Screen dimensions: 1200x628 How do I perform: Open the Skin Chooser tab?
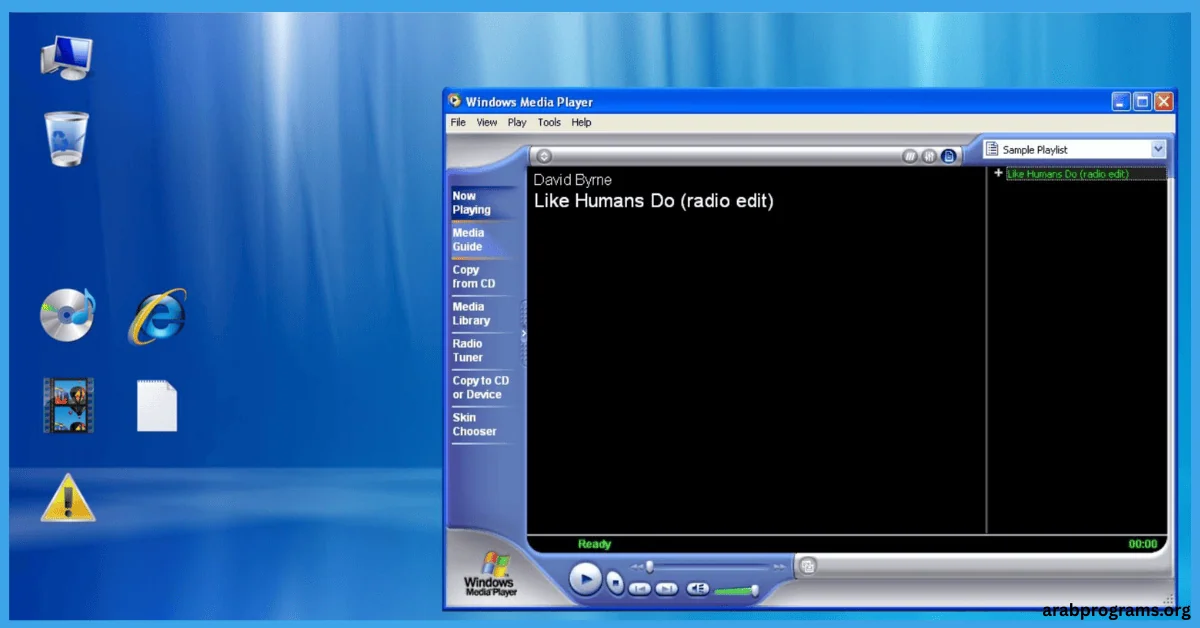pos(482,425)
